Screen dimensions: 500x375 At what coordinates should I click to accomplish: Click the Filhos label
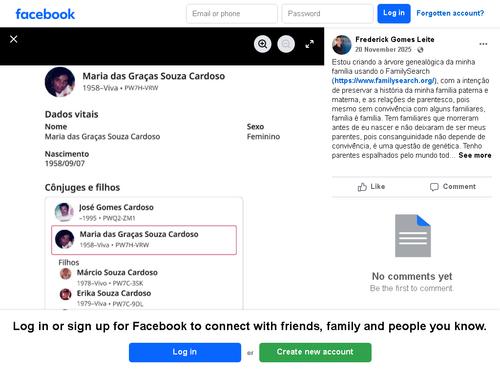69,263
